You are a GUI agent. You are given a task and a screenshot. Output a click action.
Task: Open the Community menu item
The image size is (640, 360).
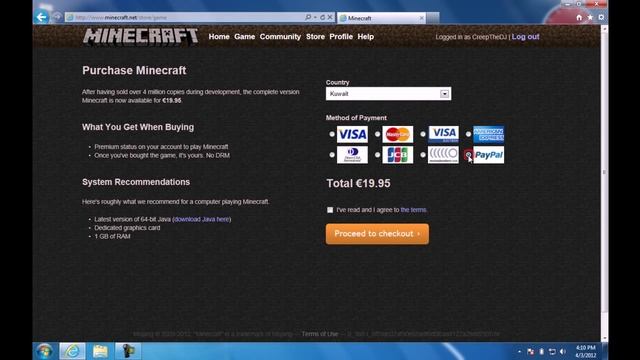click(x=280, y=37)
